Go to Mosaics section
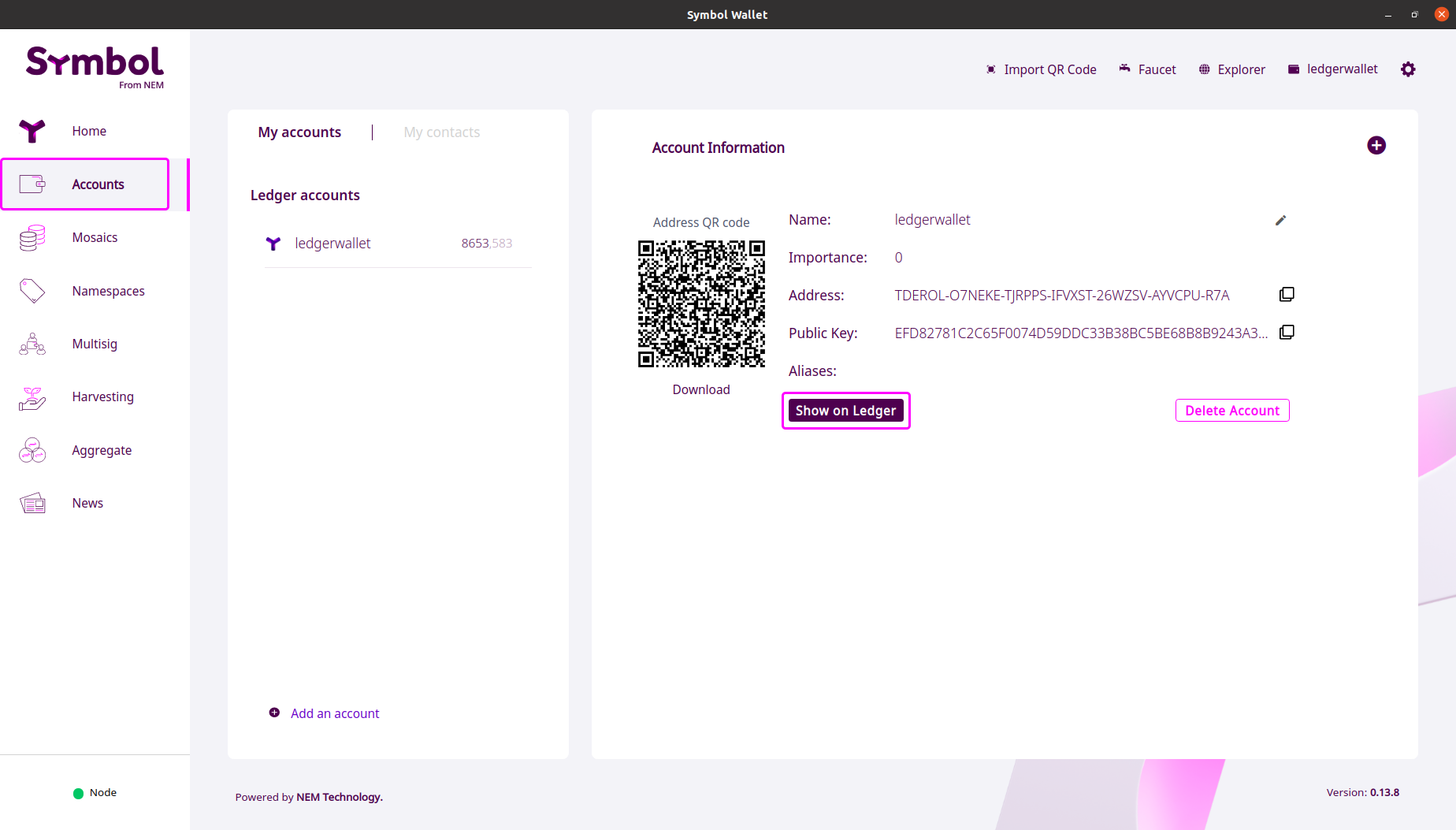Image resolution: width=1456 pixels, height=830 pixels. 95,237
